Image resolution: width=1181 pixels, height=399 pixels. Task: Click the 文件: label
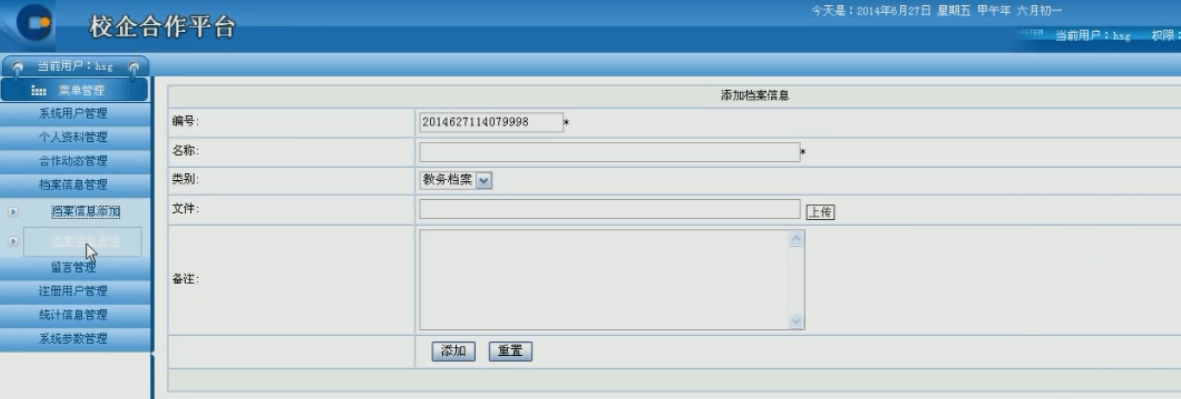click(185, 209)
